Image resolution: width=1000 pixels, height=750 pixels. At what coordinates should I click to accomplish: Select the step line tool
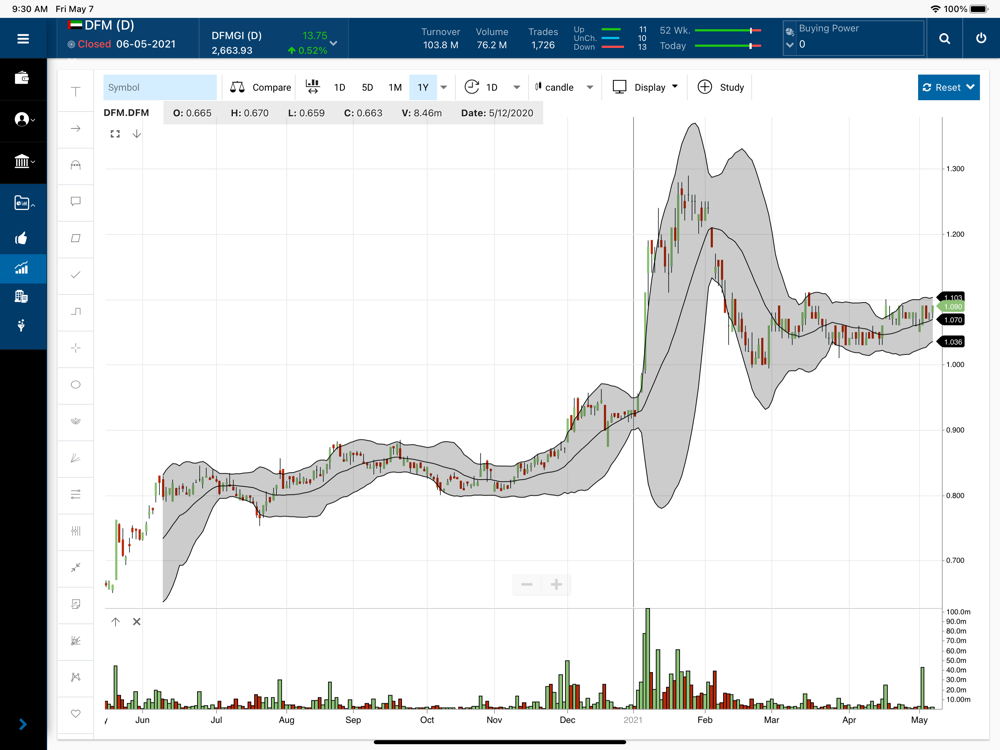click(76, 311)
